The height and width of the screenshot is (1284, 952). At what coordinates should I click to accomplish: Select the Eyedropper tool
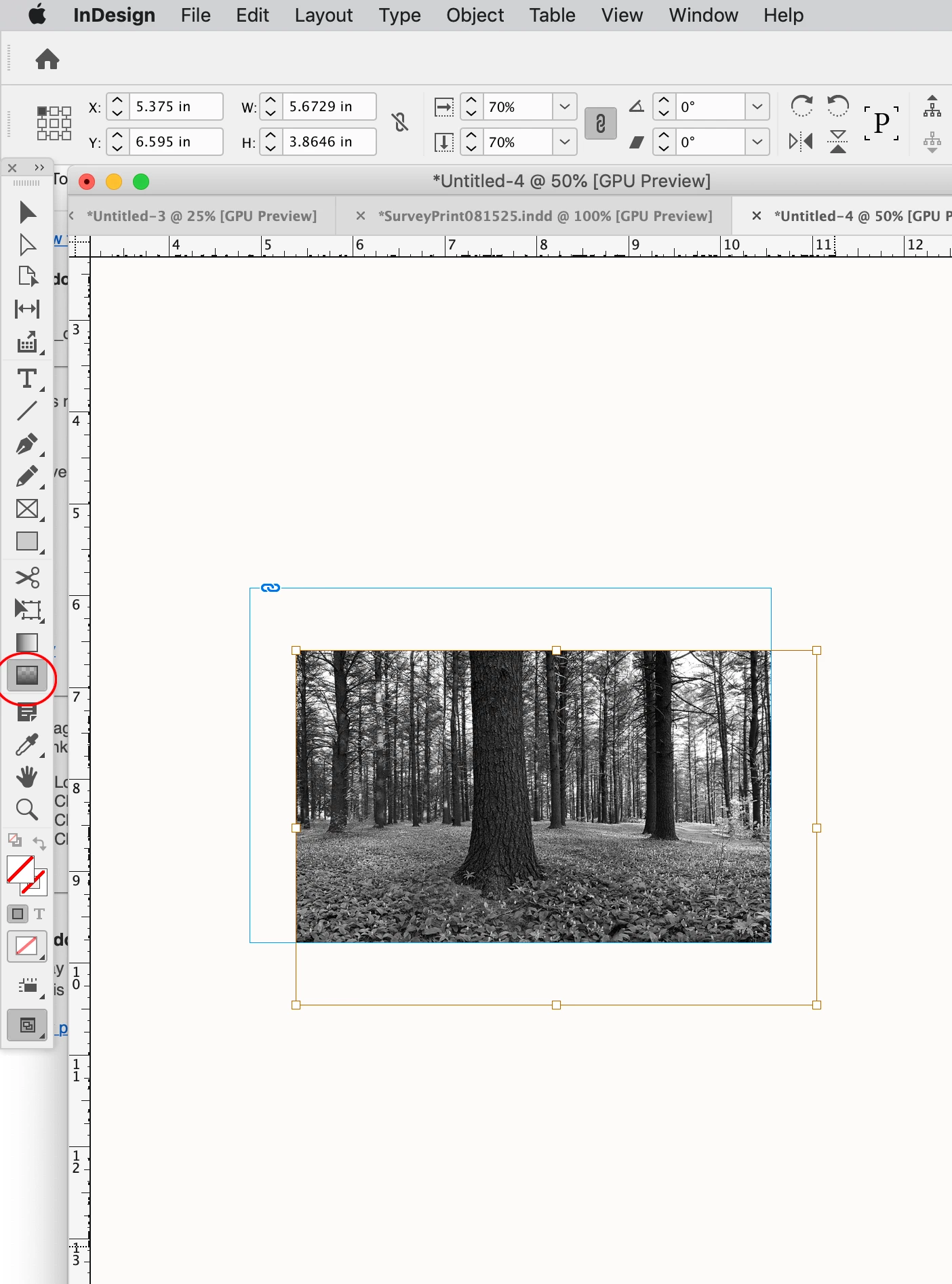(x=27, y=745)
